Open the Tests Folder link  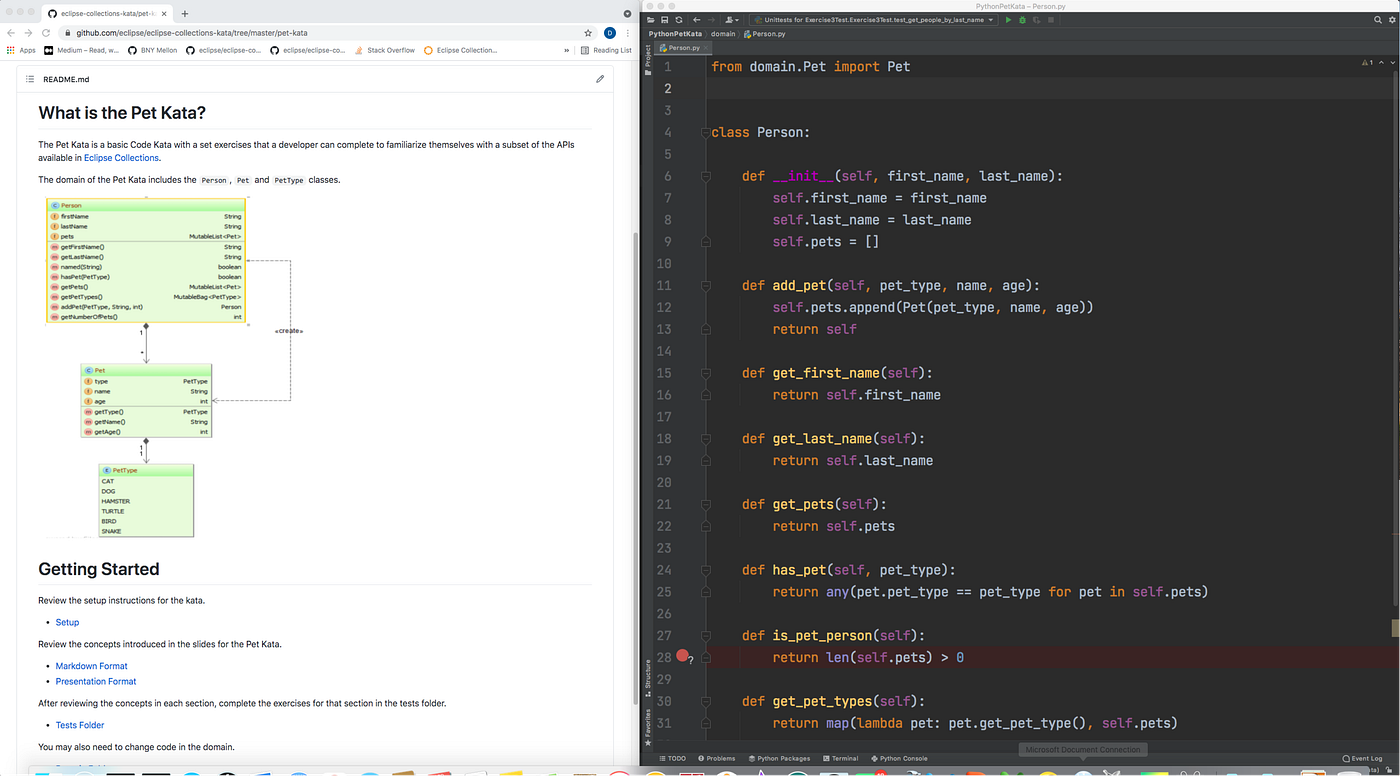[80, 725]
